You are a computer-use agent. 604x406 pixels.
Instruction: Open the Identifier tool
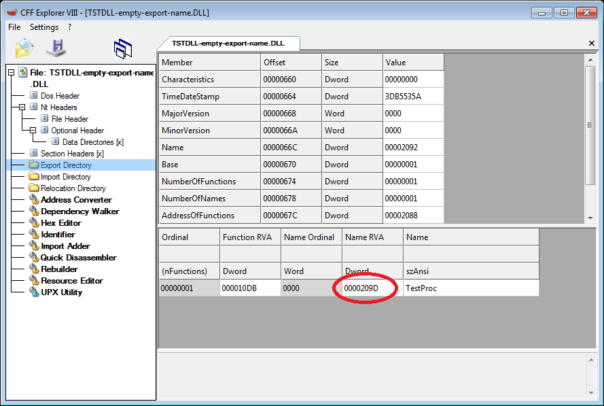58,234
